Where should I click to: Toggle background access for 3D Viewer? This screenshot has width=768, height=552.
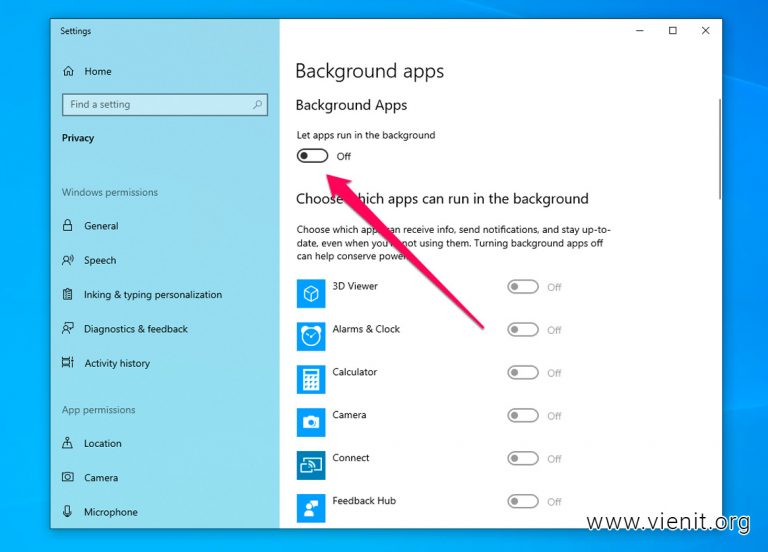(x=522, y=287)
